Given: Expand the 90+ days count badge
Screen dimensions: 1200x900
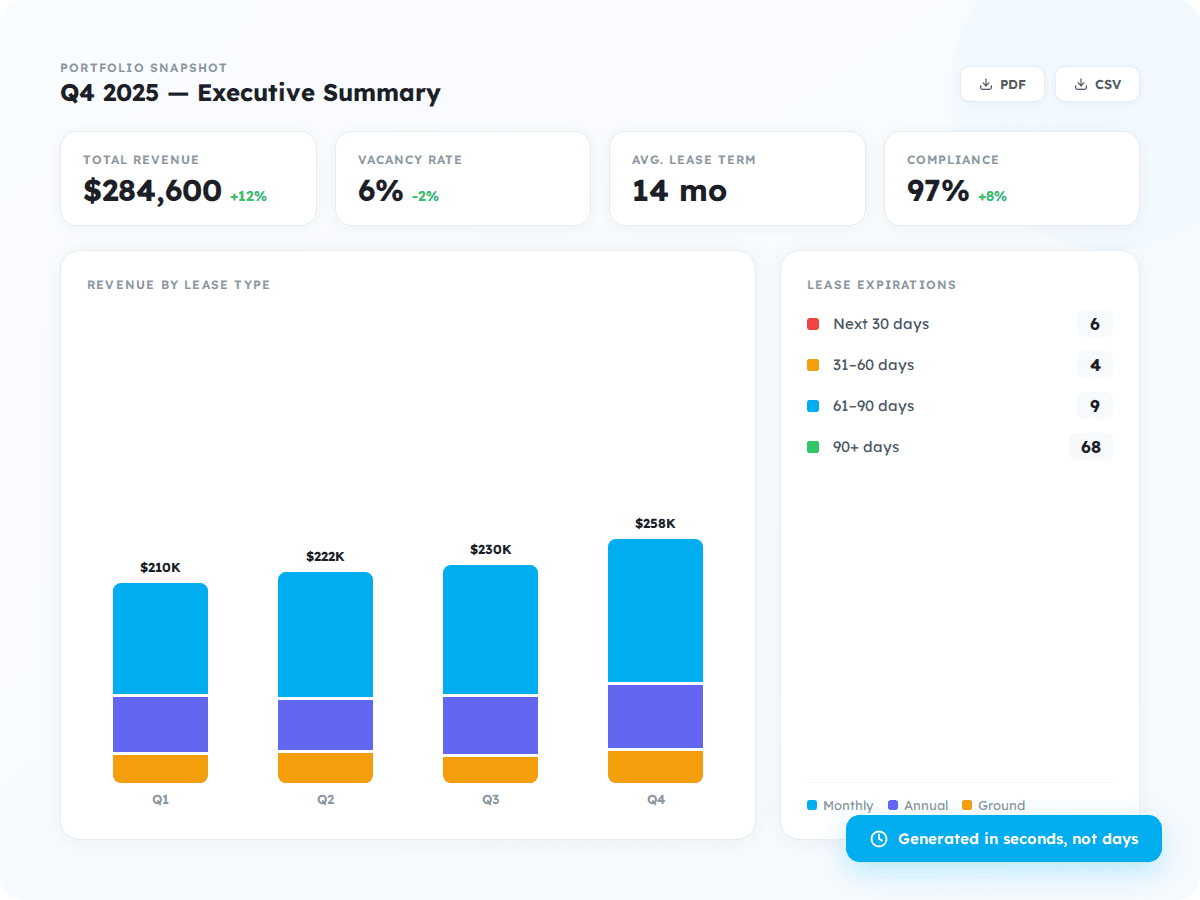Looking at the screenshot, I should point(1091,447).
